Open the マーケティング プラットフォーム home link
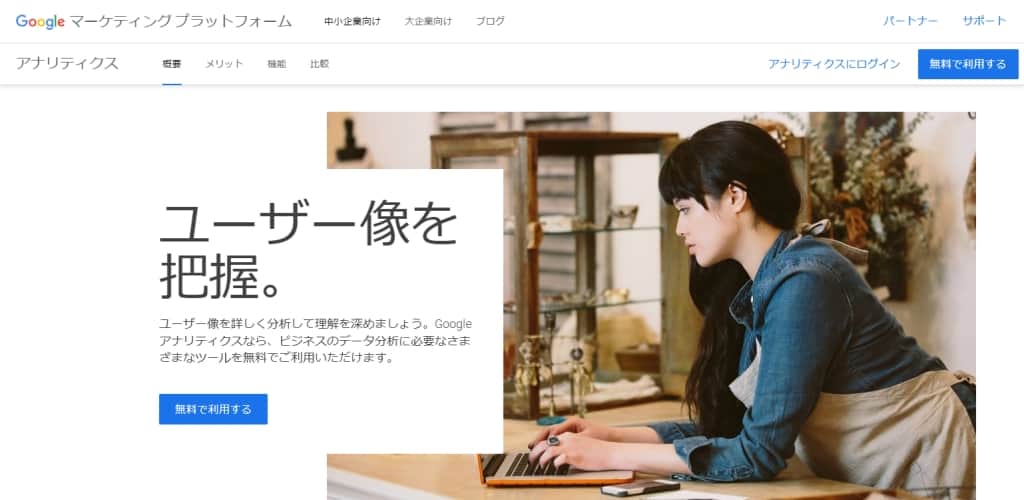 (180, 22)
